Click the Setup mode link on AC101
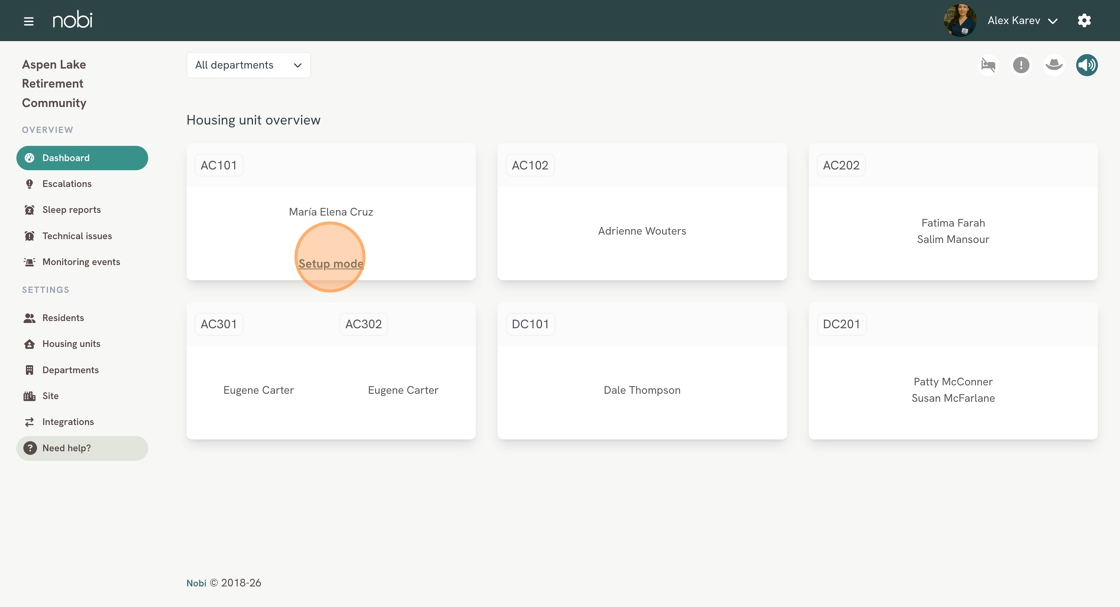The image size is (1120, 607). point(331,264)
